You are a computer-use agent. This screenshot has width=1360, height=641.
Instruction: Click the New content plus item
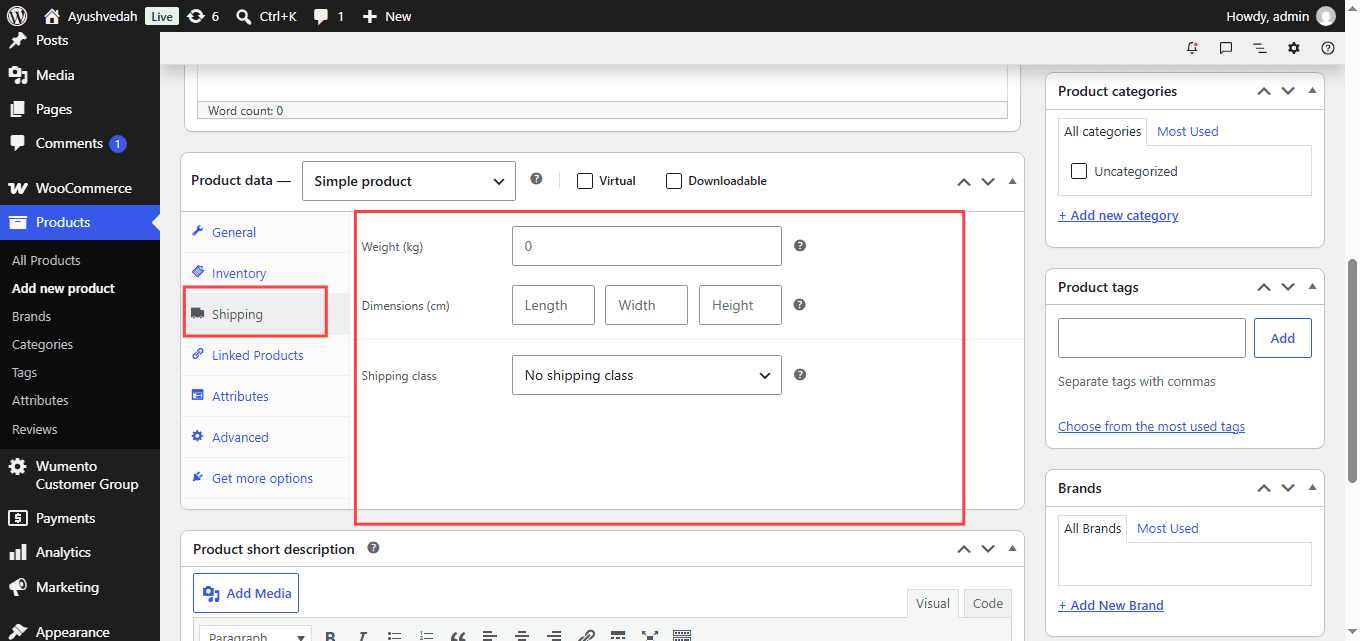click(386, 16)
